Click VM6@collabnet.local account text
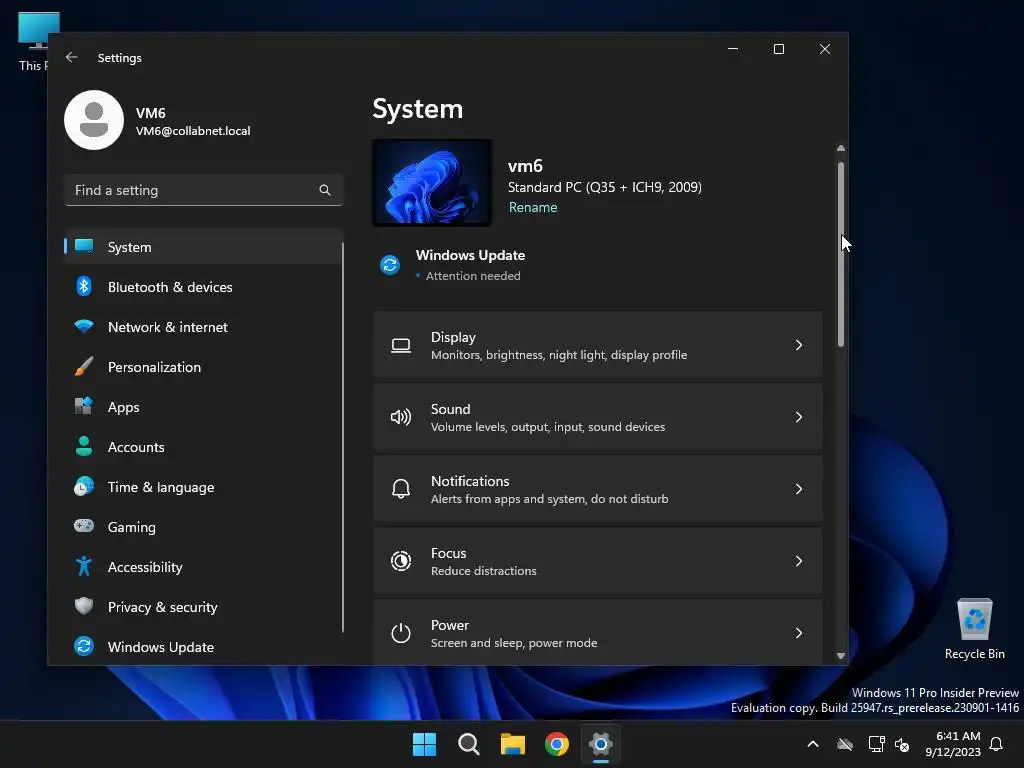Screen dimensions: 1024x768 193,131
